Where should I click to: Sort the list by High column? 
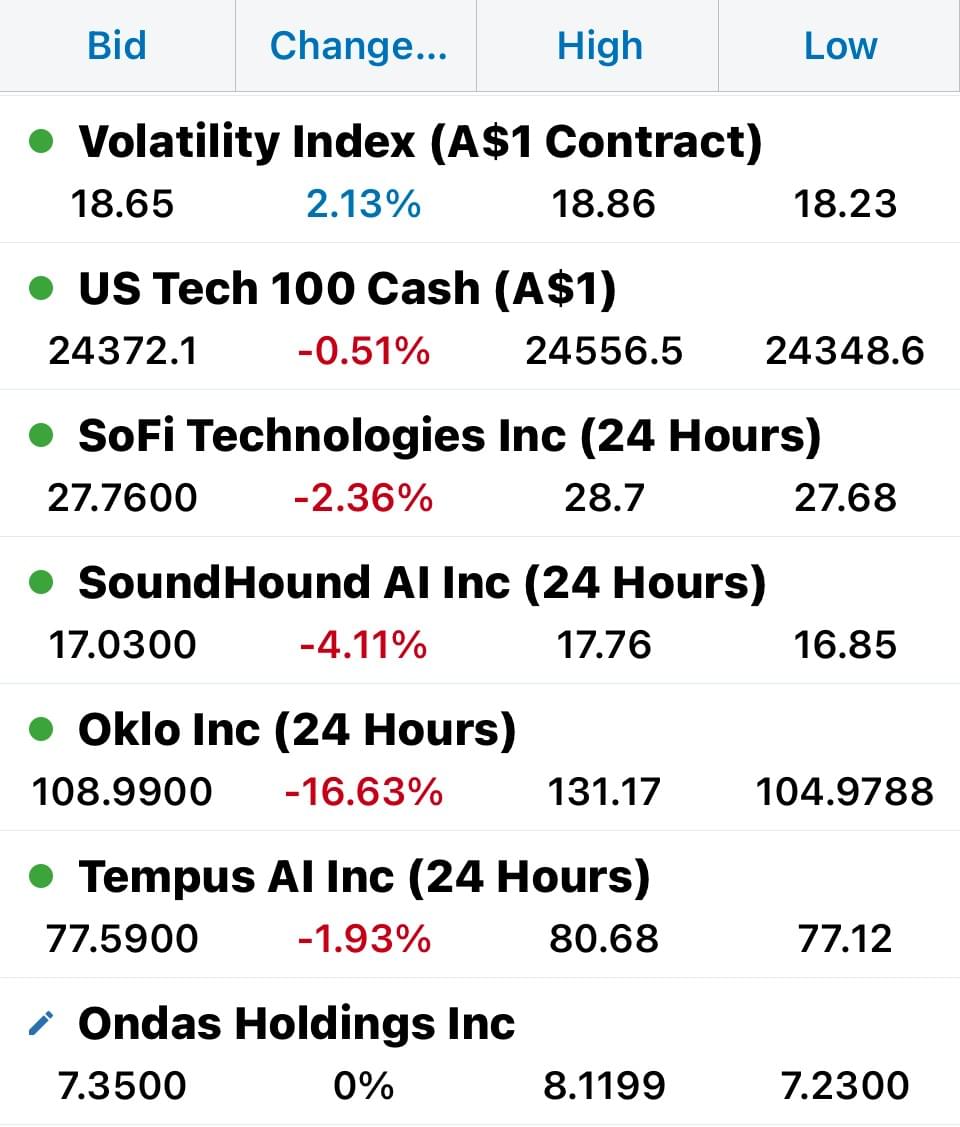[x=598, y=45]
